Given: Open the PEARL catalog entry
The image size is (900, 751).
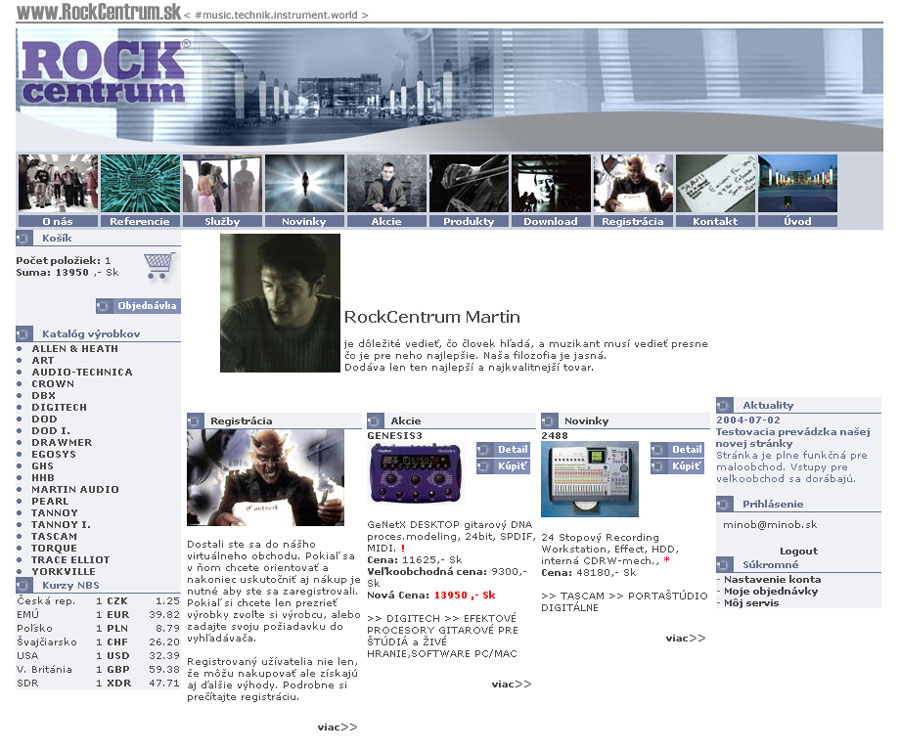Looking at the screenshot, I should pyautogui.click(x=50, y=501).
